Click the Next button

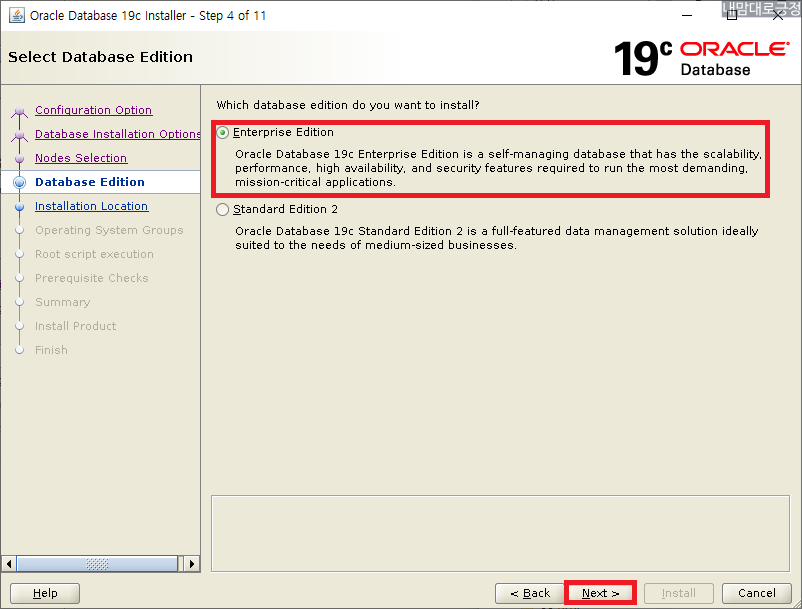[x=600, y=593]
